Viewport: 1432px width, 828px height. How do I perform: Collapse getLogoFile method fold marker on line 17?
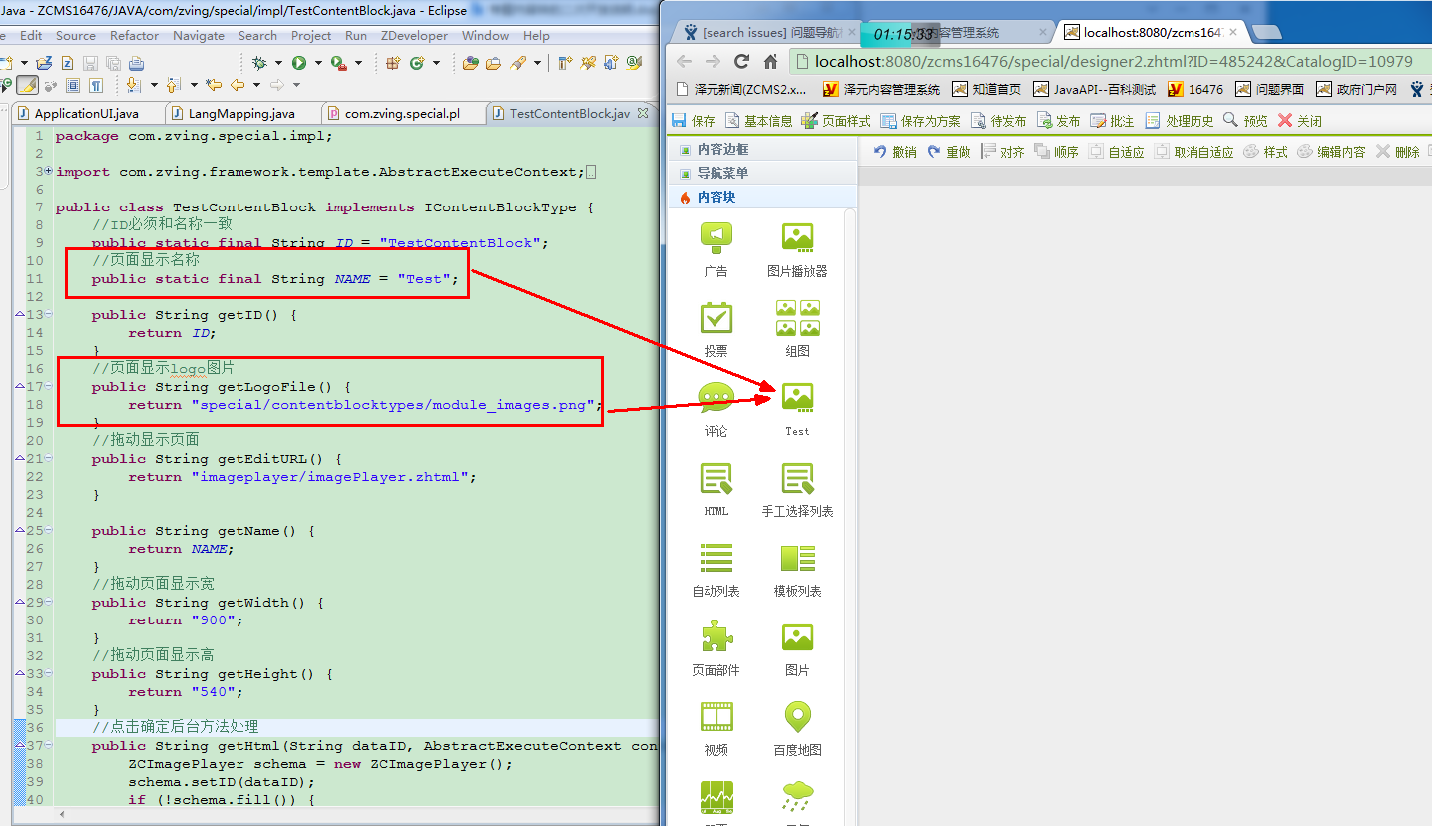pyautogui.click(x=20, y=387)
